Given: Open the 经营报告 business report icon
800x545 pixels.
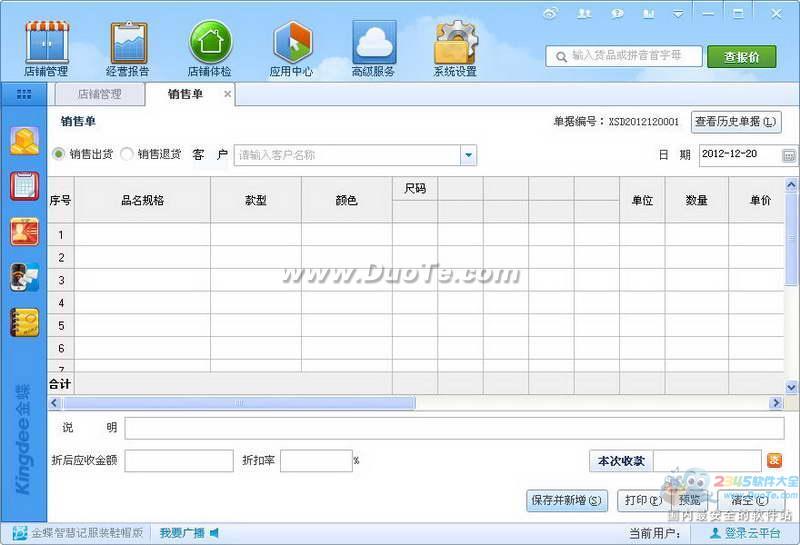Looking at the screenshot, I should point(128,43).
